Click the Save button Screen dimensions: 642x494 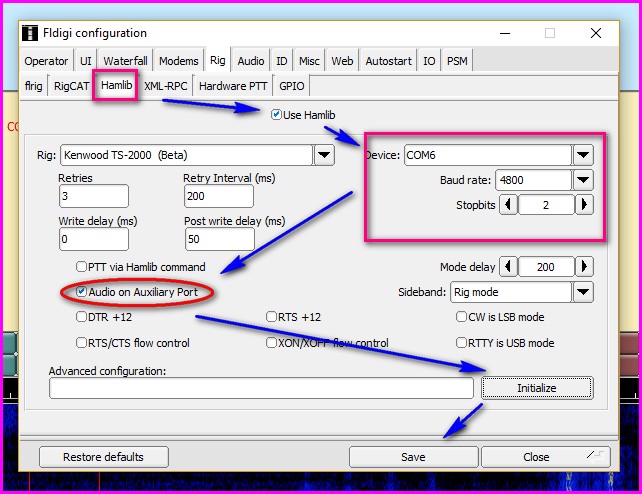click(412, 457)
